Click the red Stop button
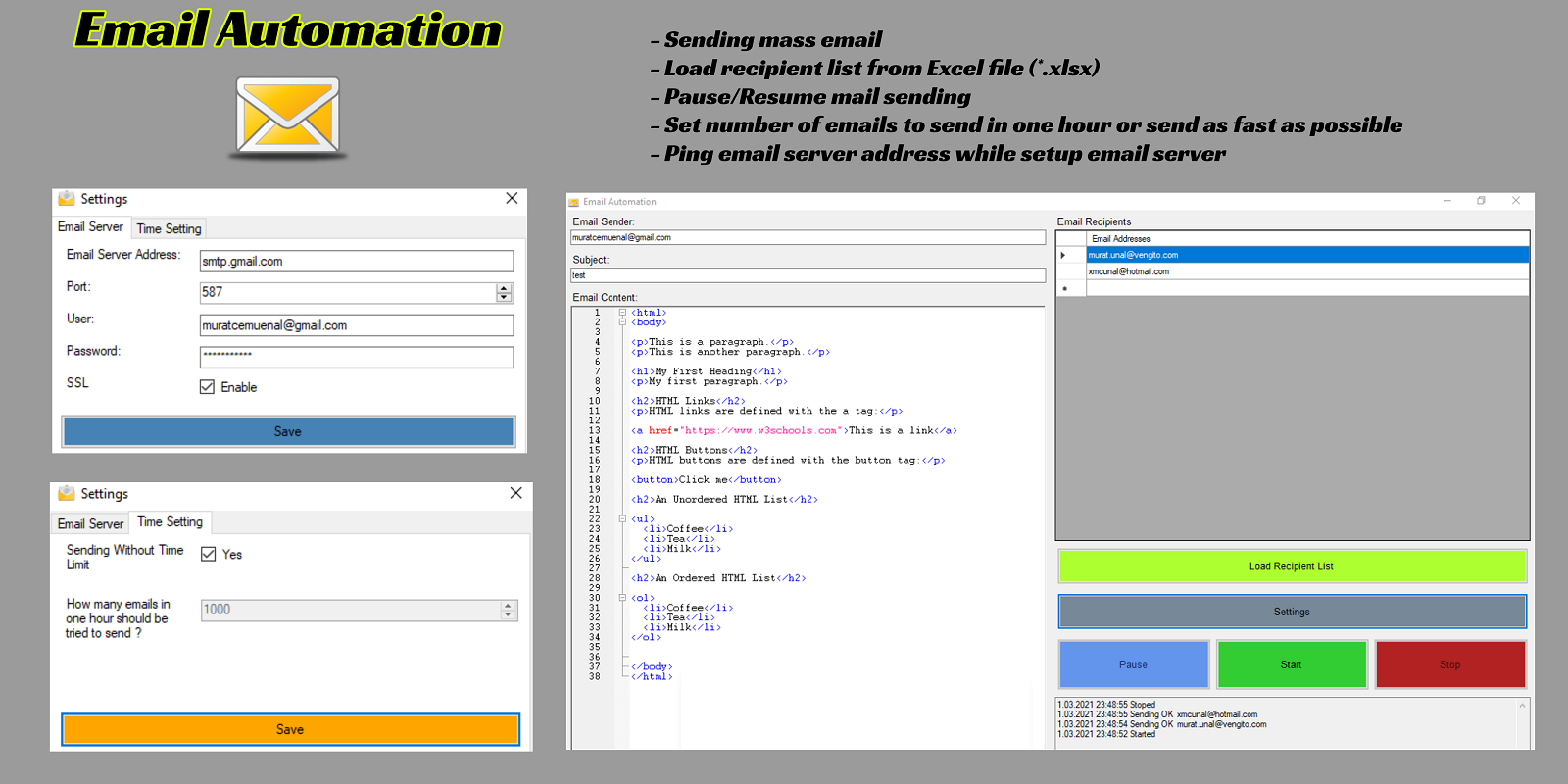Image resolution: width=1568 pixels, height=784 pixels. coord(1450,664)
